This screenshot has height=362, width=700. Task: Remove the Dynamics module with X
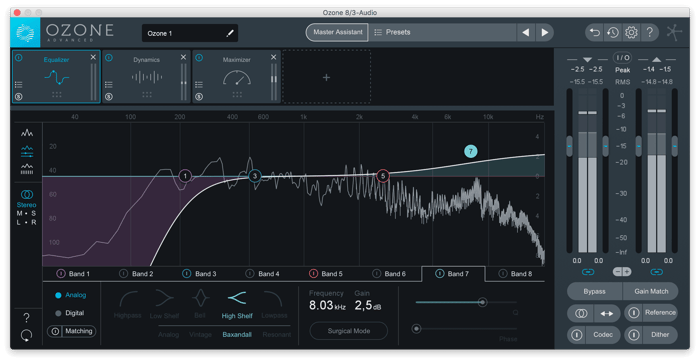(x=183, y=57)
